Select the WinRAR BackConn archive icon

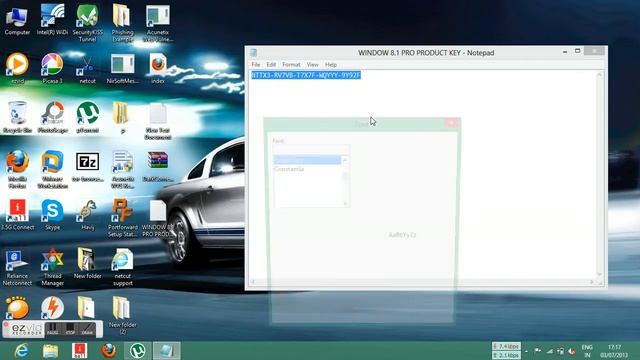158,167
